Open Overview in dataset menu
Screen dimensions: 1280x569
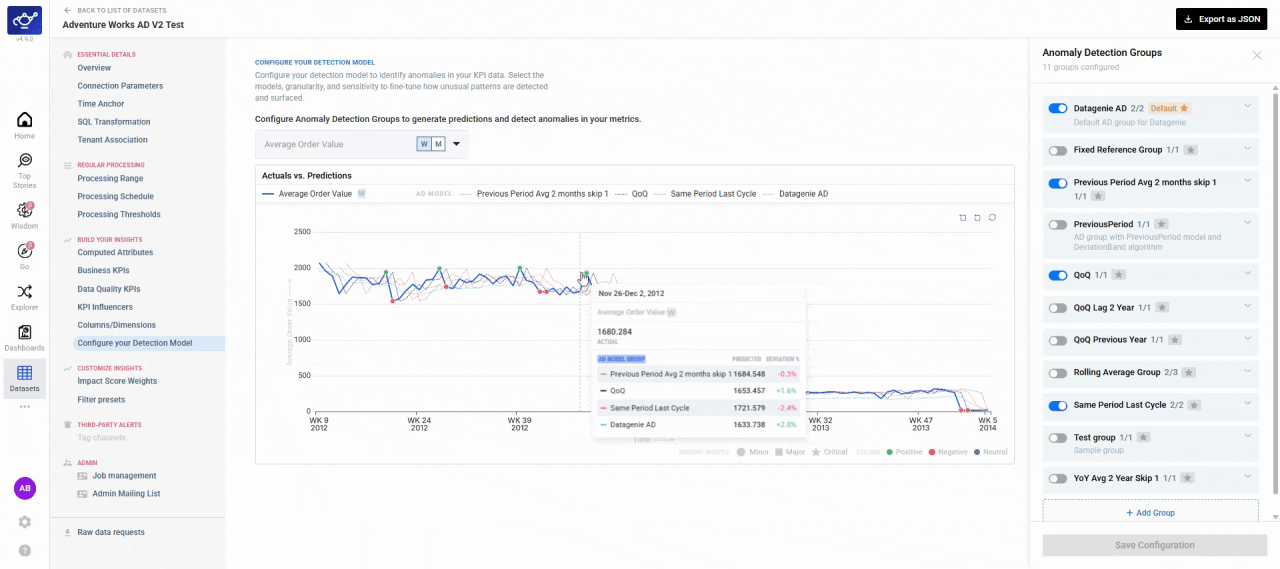point(94,68)
